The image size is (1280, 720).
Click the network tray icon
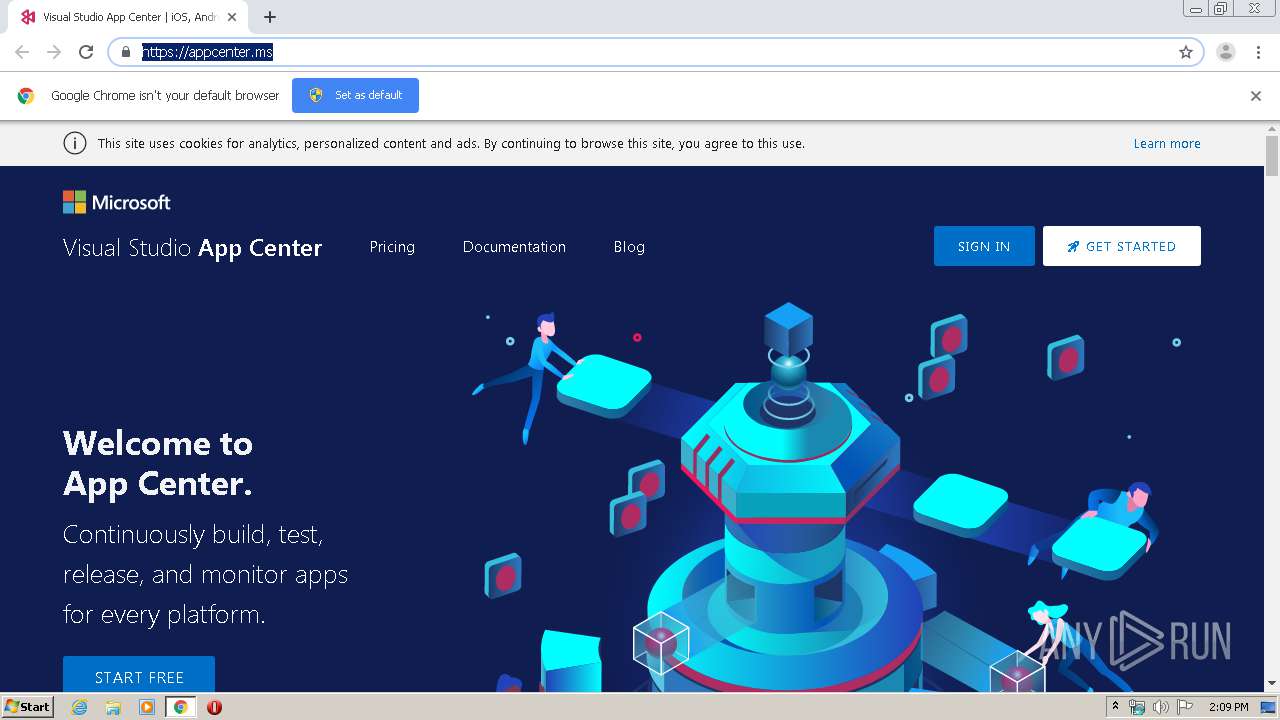coord(1137,707)
